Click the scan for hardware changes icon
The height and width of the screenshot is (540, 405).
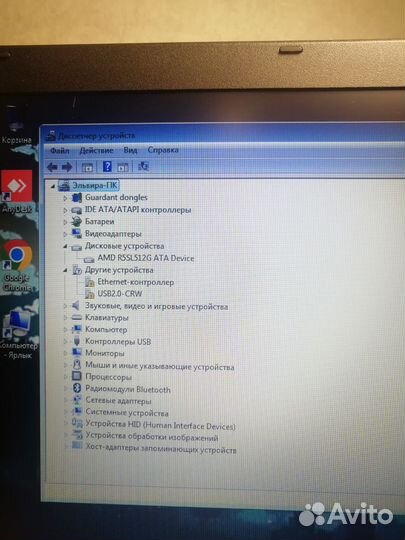[x=143, y=167]
